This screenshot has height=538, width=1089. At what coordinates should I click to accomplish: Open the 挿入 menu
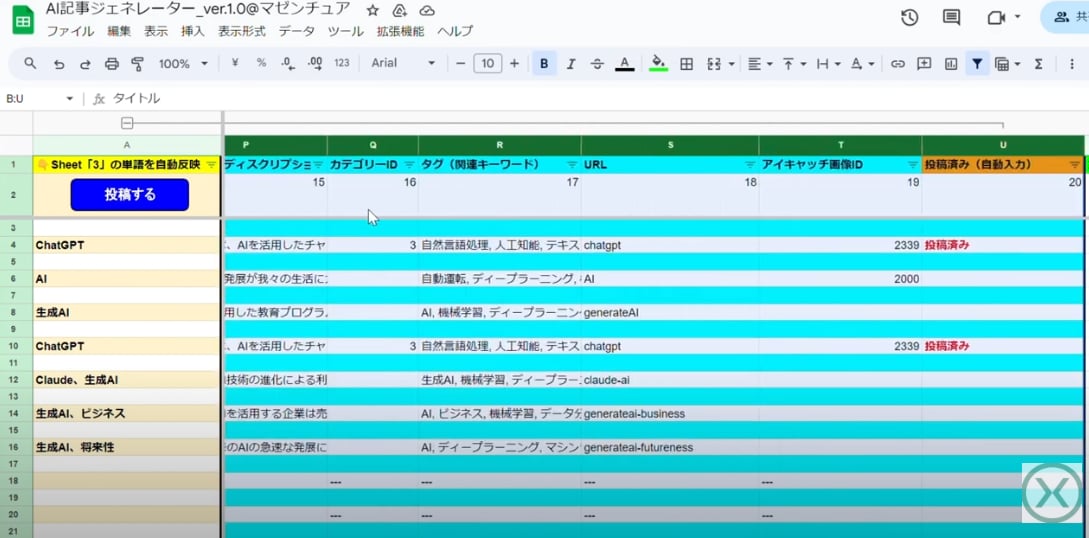coord(192,31)
